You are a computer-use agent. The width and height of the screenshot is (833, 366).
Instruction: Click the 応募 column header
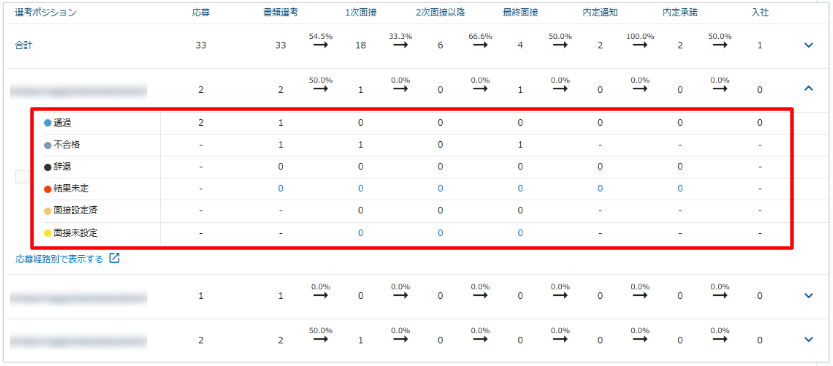click(x=201, y=13)
